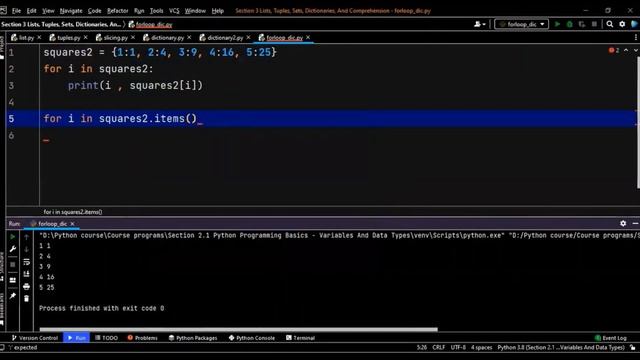This screenshot has width=640, height=360.
Task: Close the slicing.py tab
Action: [133, 37]
